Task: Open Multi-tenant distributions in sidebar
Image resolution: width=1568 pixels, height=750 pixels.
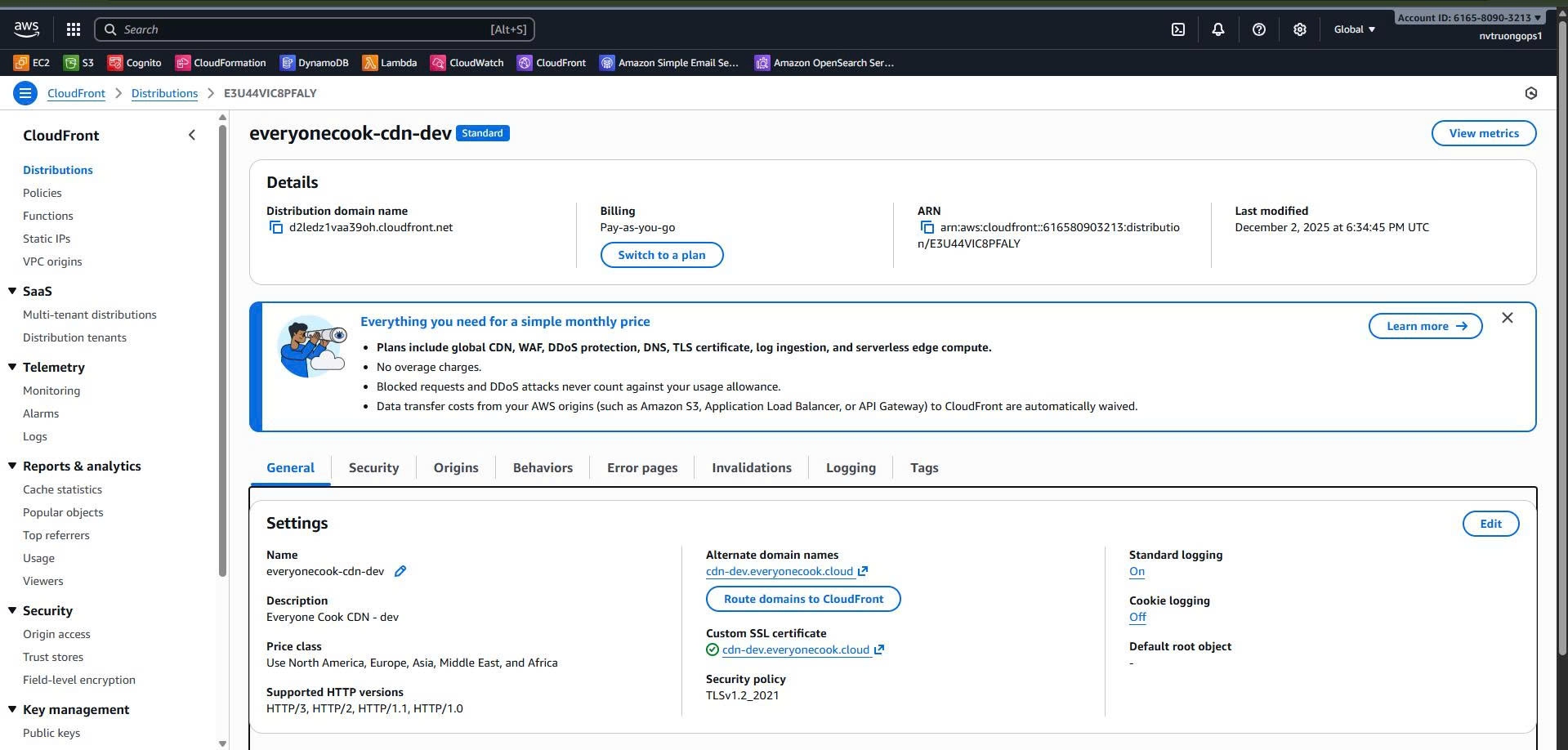Action: point(90,315)
